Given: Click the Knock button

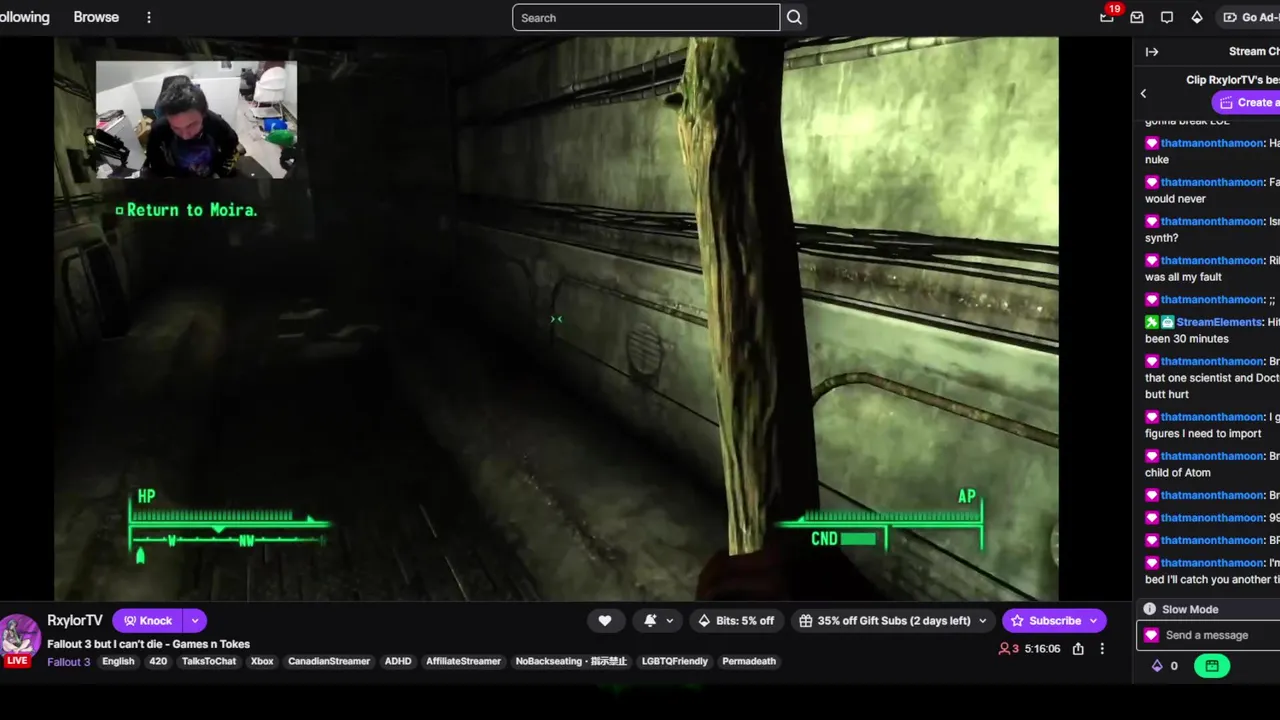Looking at the screenshot, I should point(148,621).
